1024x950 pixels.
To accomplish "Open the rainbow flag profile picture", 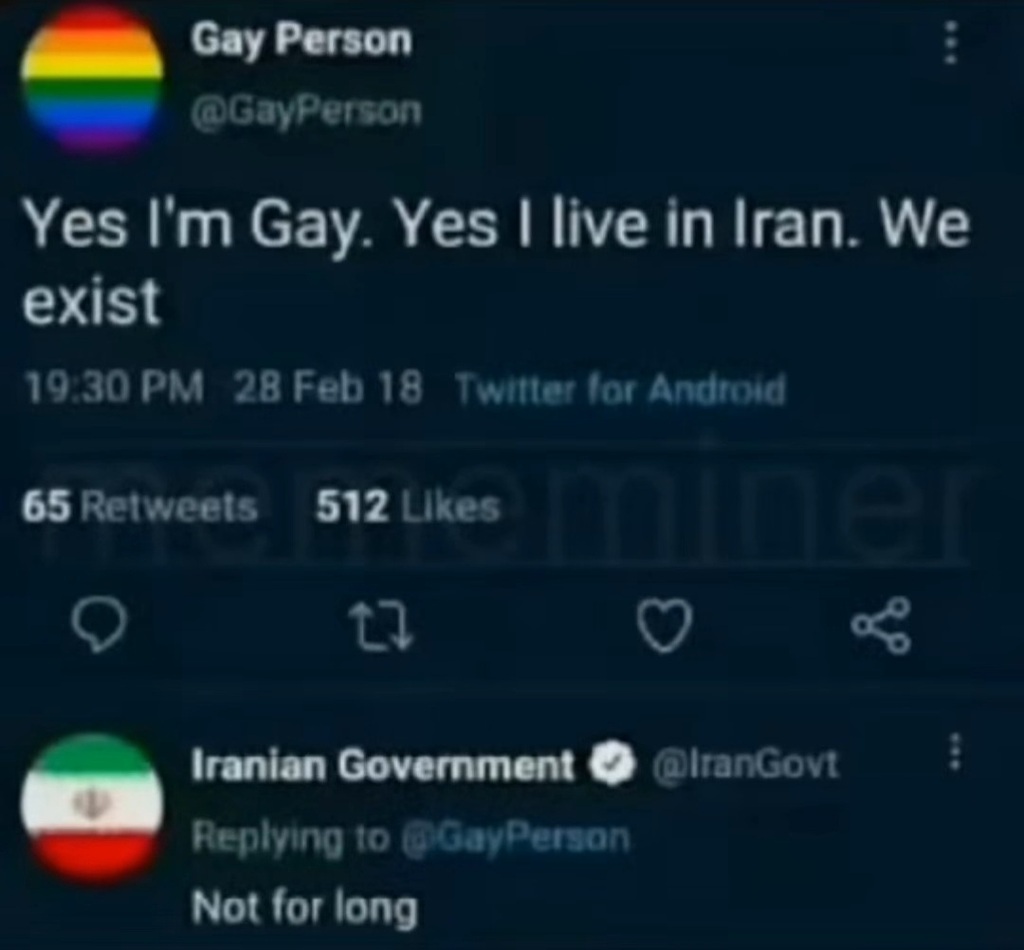I will tap(92, 79).
